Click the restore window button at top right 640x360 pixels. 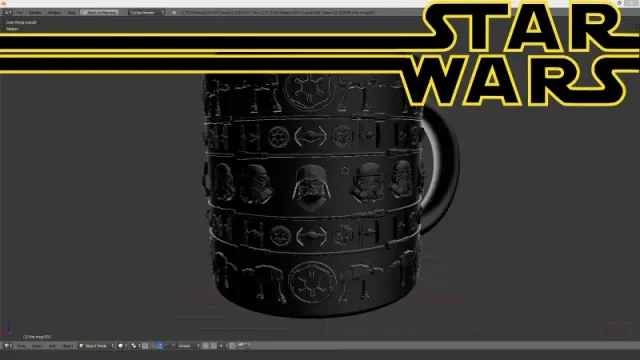[619, 3]
